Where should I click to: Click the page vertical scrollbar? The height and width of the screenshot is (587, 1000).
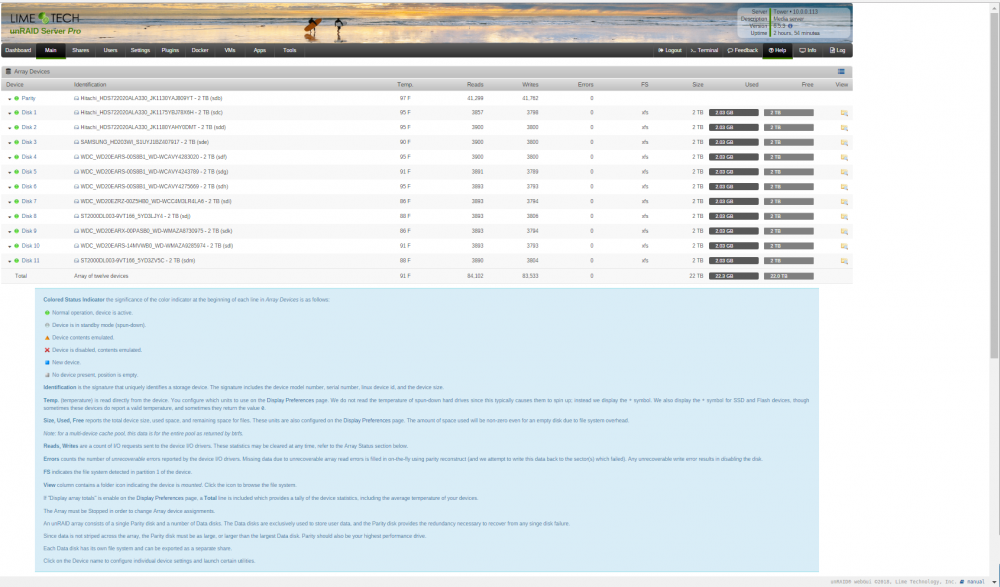(x=995, y=185)
